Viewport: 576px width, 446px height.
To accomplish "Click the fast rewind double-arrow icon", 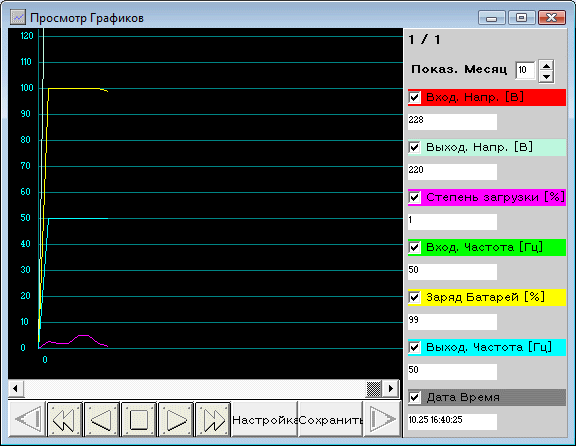I will tap(65, 419).
